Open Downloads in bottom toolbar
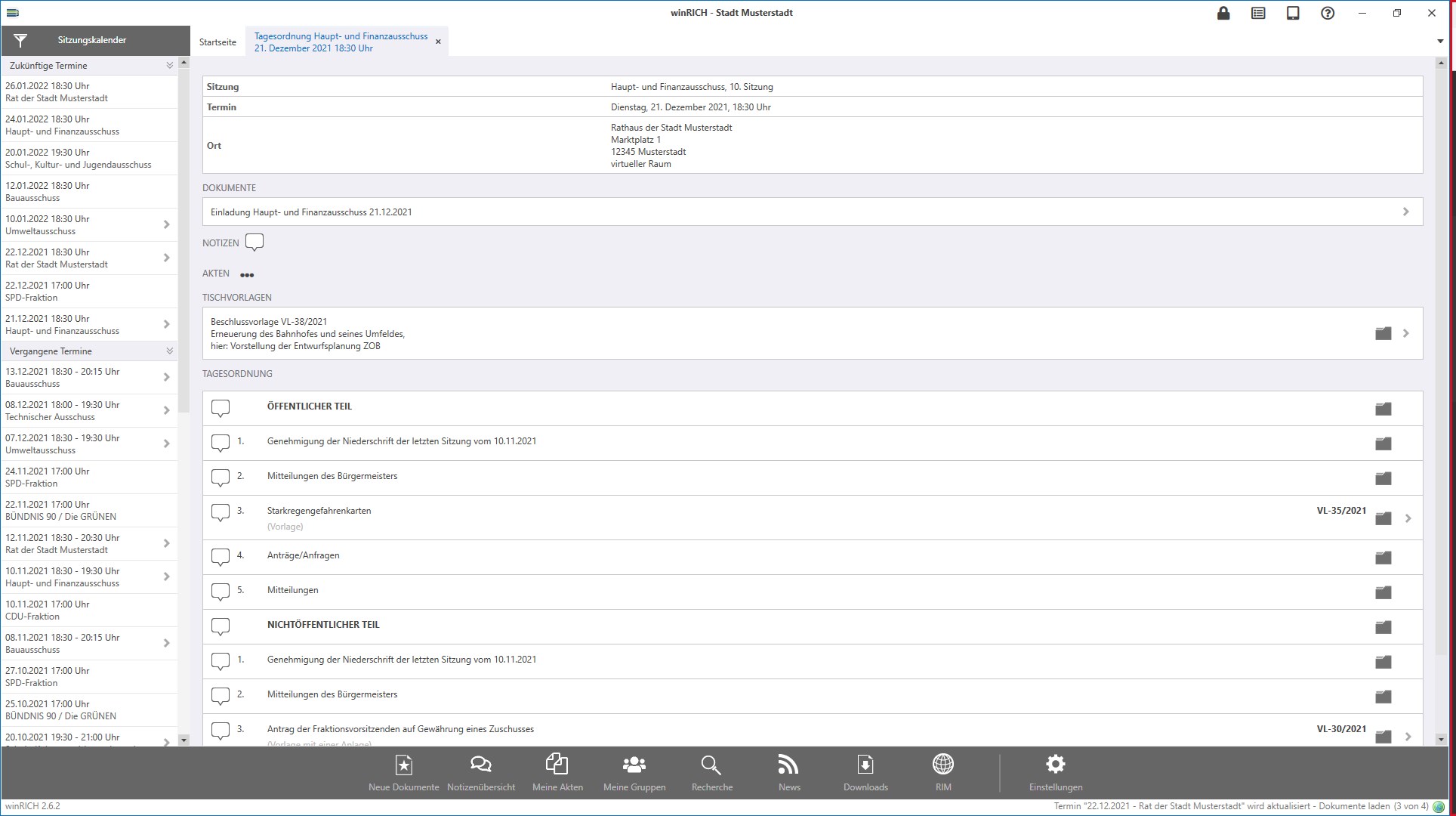 click(865, 773)
